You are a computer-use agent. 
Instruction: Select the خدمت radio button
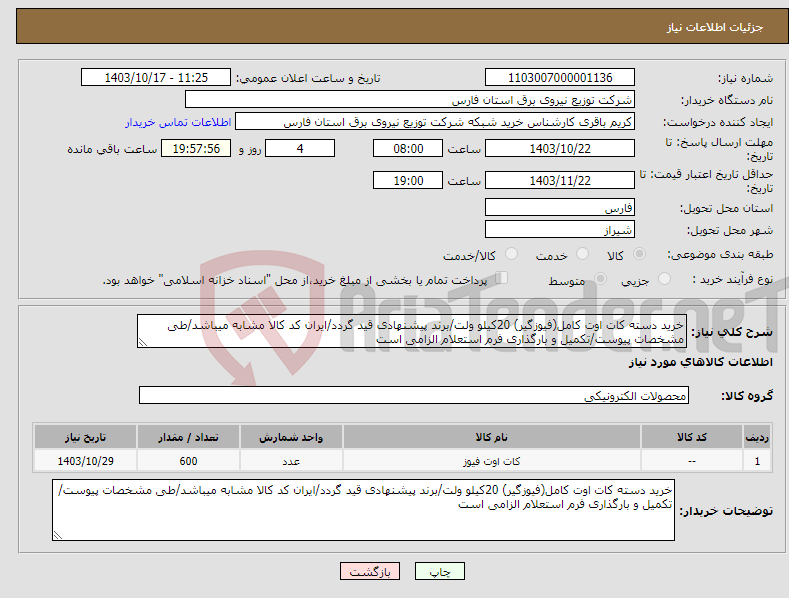click(582, 254)
